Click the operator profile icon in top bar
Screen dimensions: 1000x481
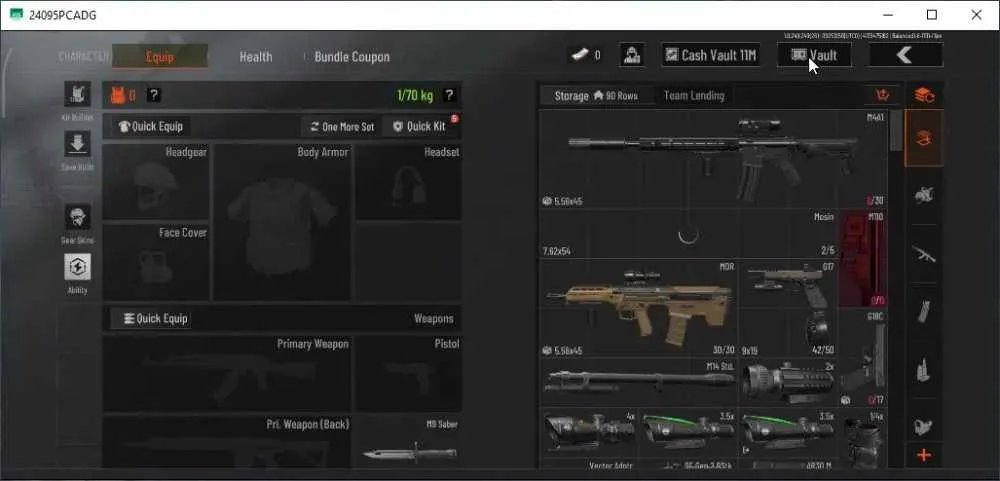tap(631, 55)
